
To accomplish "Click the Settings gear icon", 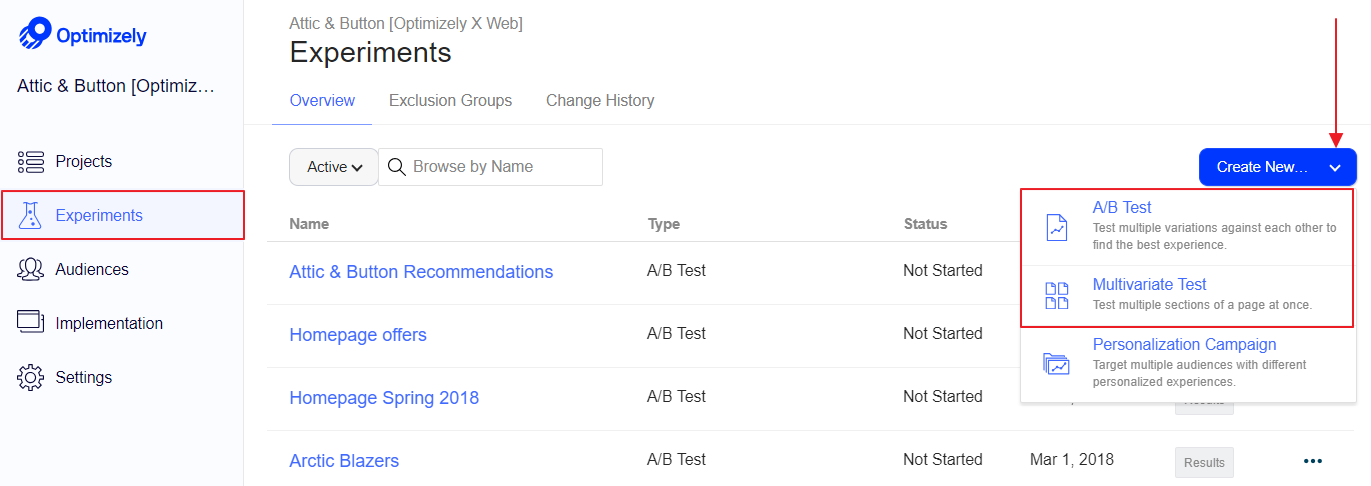I will 31,377.
